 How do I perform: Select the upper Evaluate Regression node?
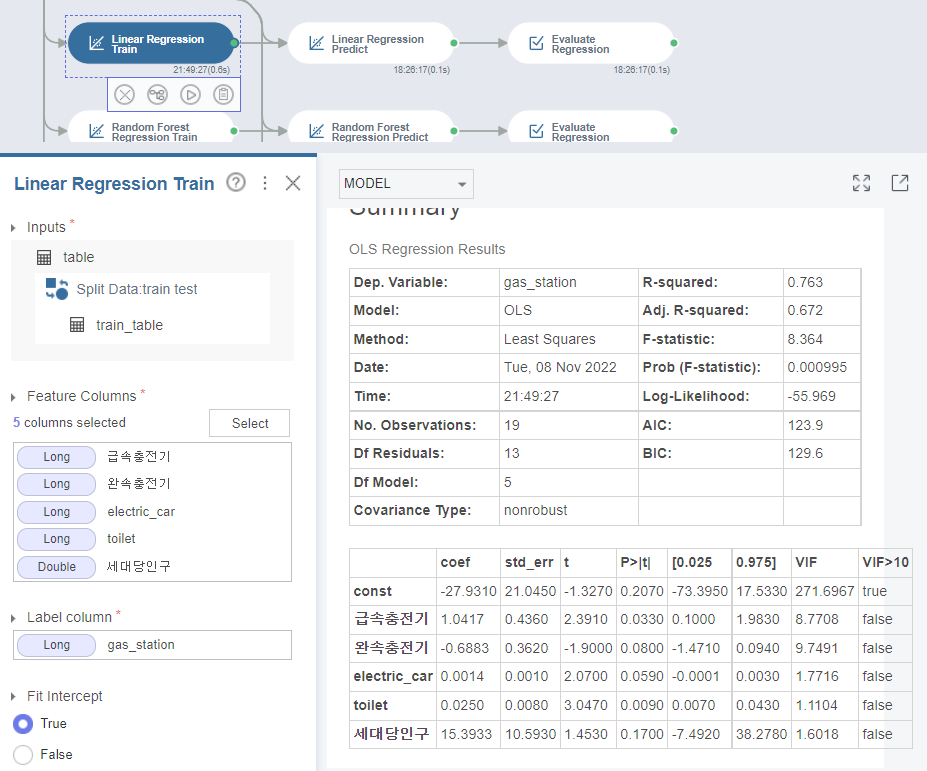pos(591,43)
